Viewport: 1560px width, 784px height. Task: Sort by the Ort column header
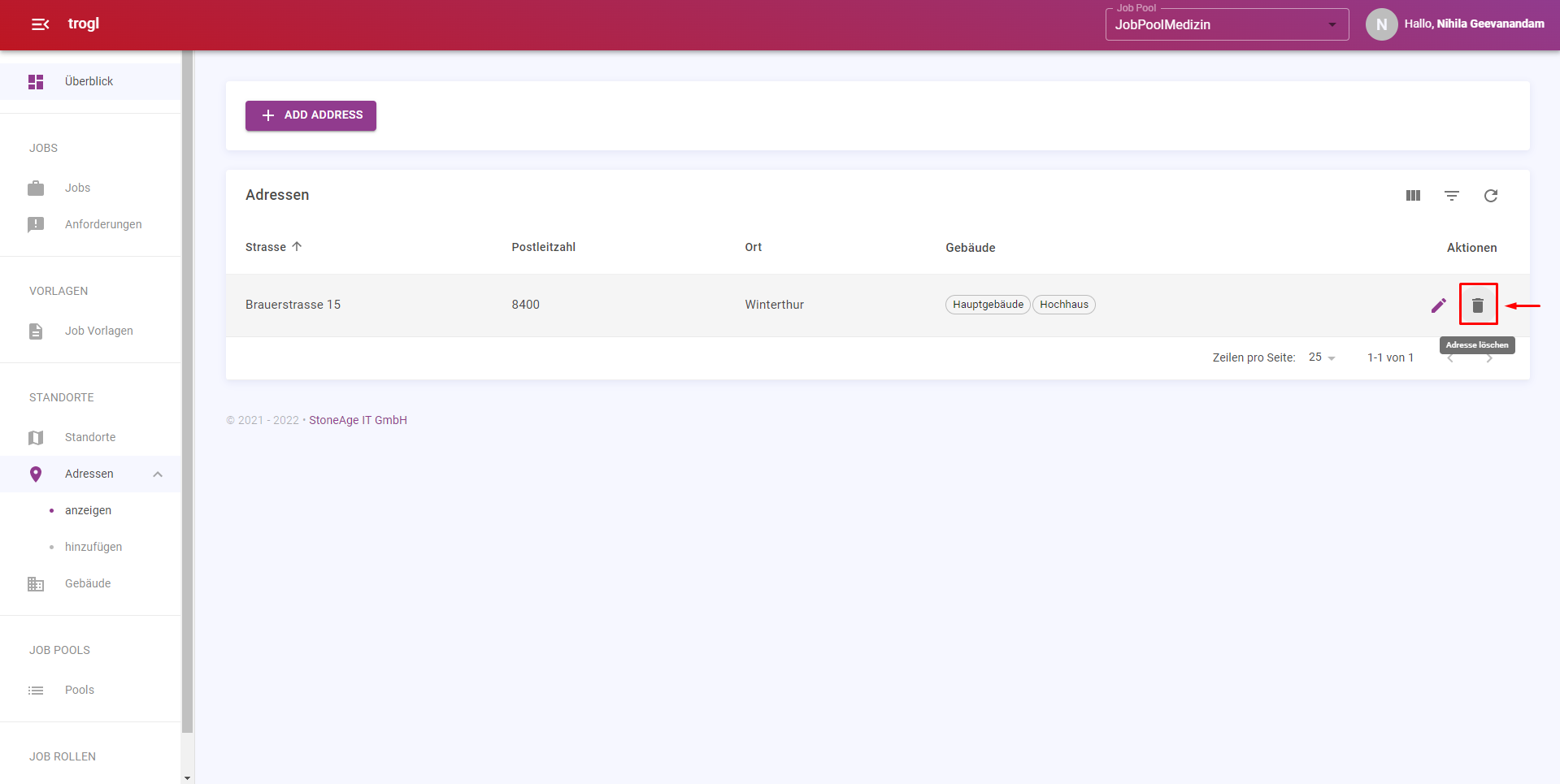pyautogui.click(x=754, y=247)
